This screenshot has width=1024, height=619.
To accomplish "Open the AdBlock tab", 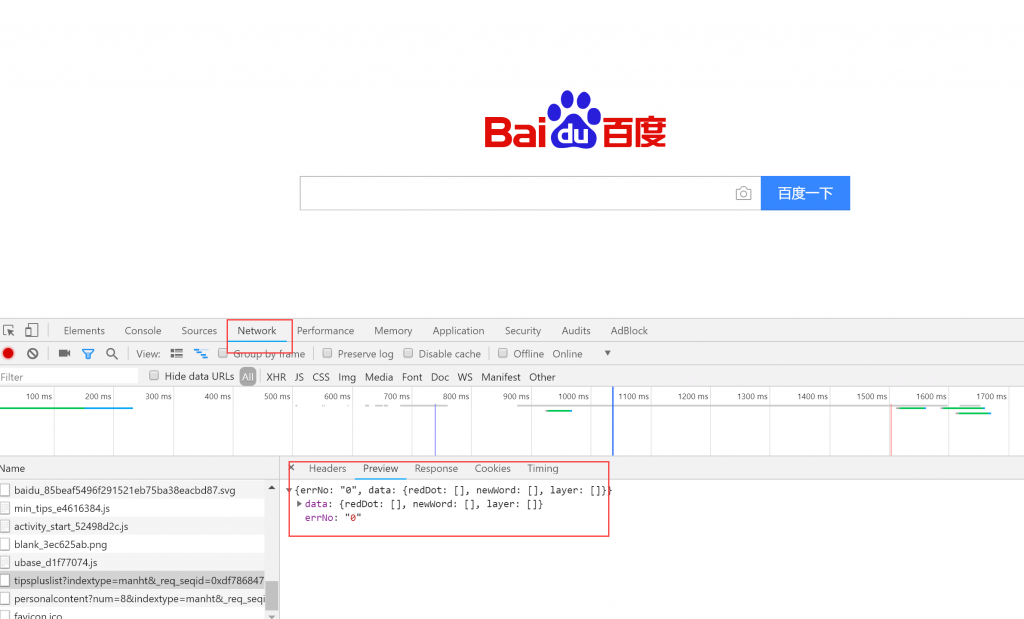I will point(629,330).
